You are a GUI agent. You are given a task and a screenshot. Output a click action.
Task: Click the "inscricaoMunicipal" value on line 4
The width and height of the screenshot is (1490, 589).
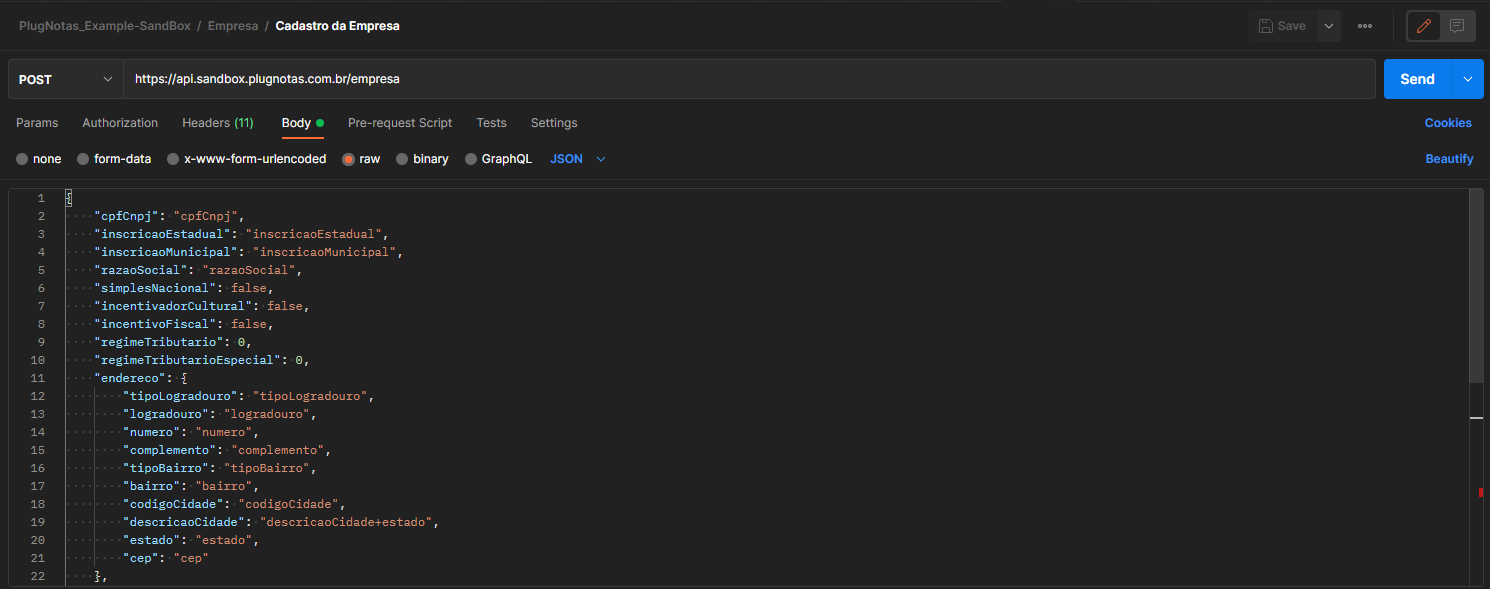pyautogui.click(x=324, y=252)
